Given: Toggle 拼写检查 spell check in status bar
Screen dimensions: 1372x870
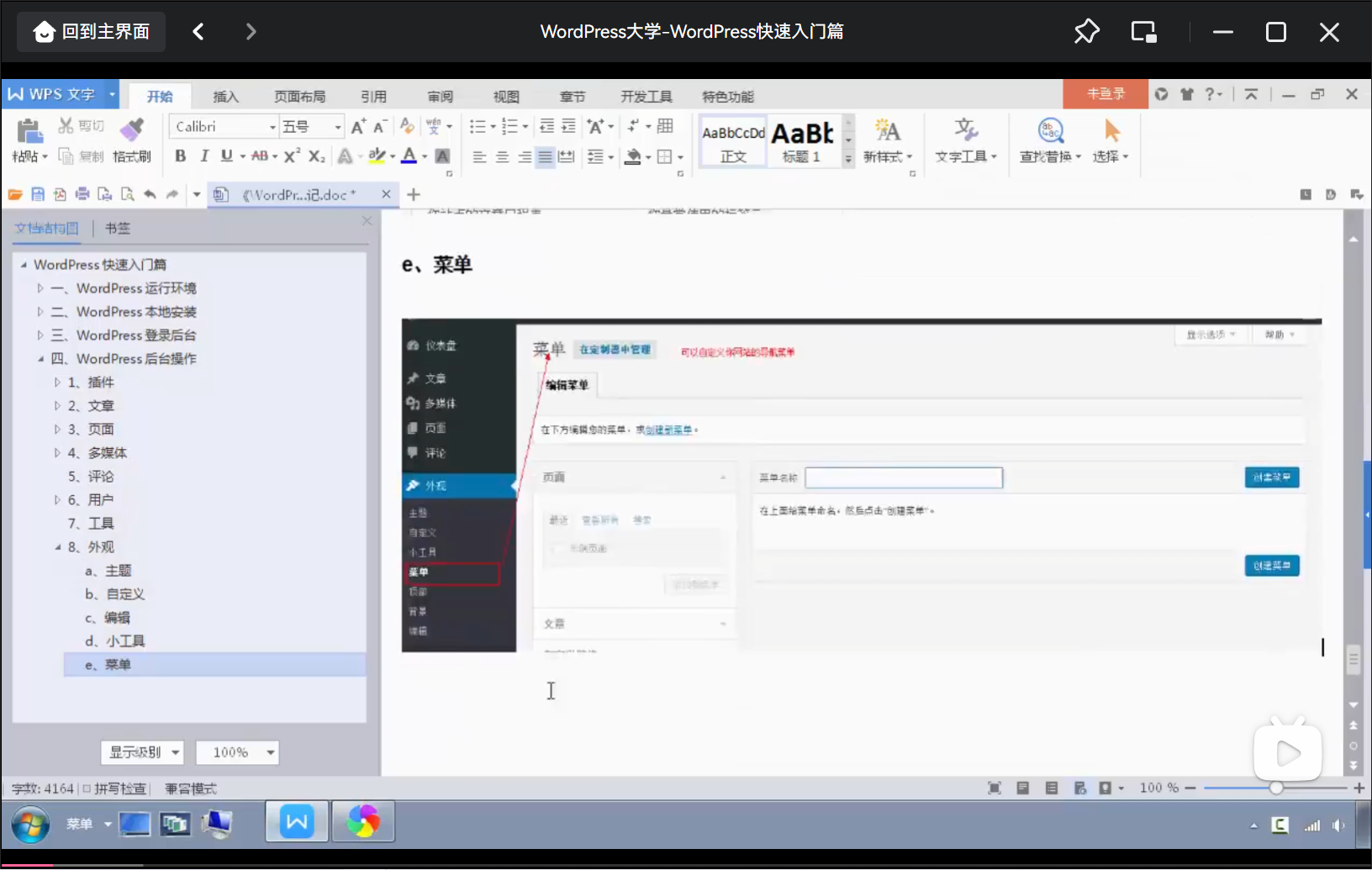Looking at the screenshot, I should tap(115, 788).
